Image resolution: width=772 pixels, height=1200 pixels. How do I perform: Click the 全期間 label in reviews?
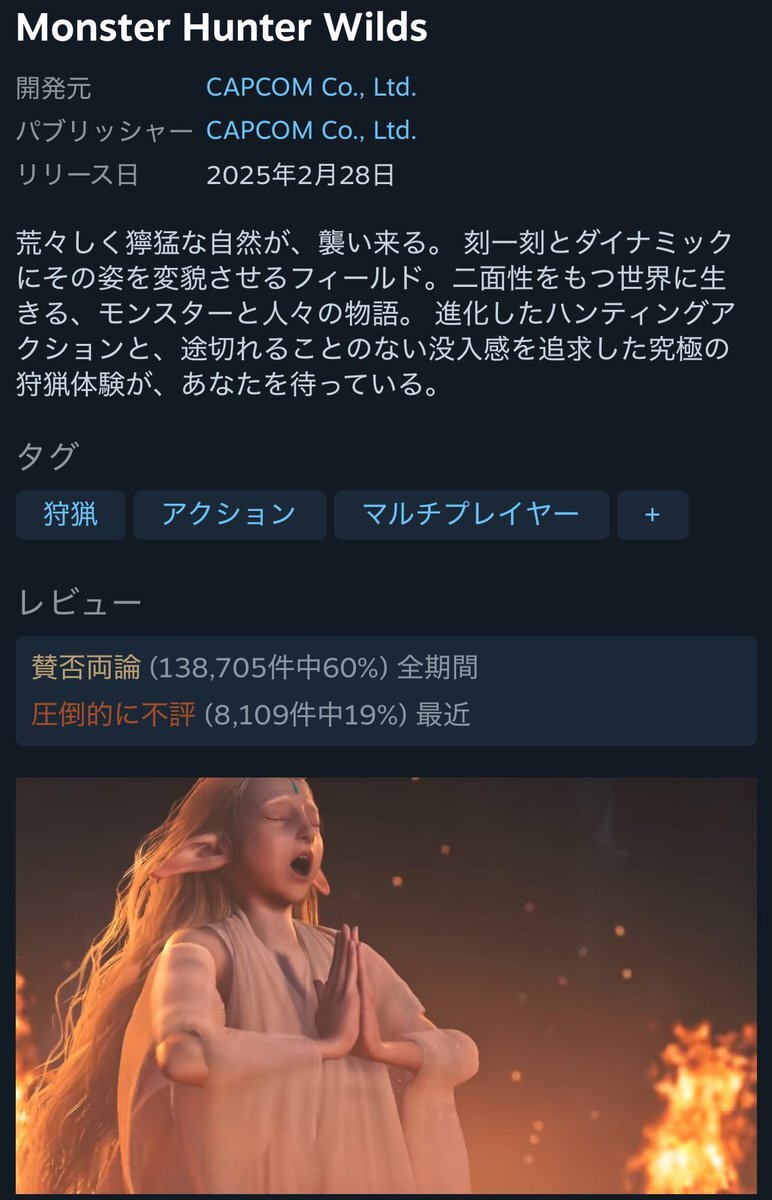pos(437,667)
